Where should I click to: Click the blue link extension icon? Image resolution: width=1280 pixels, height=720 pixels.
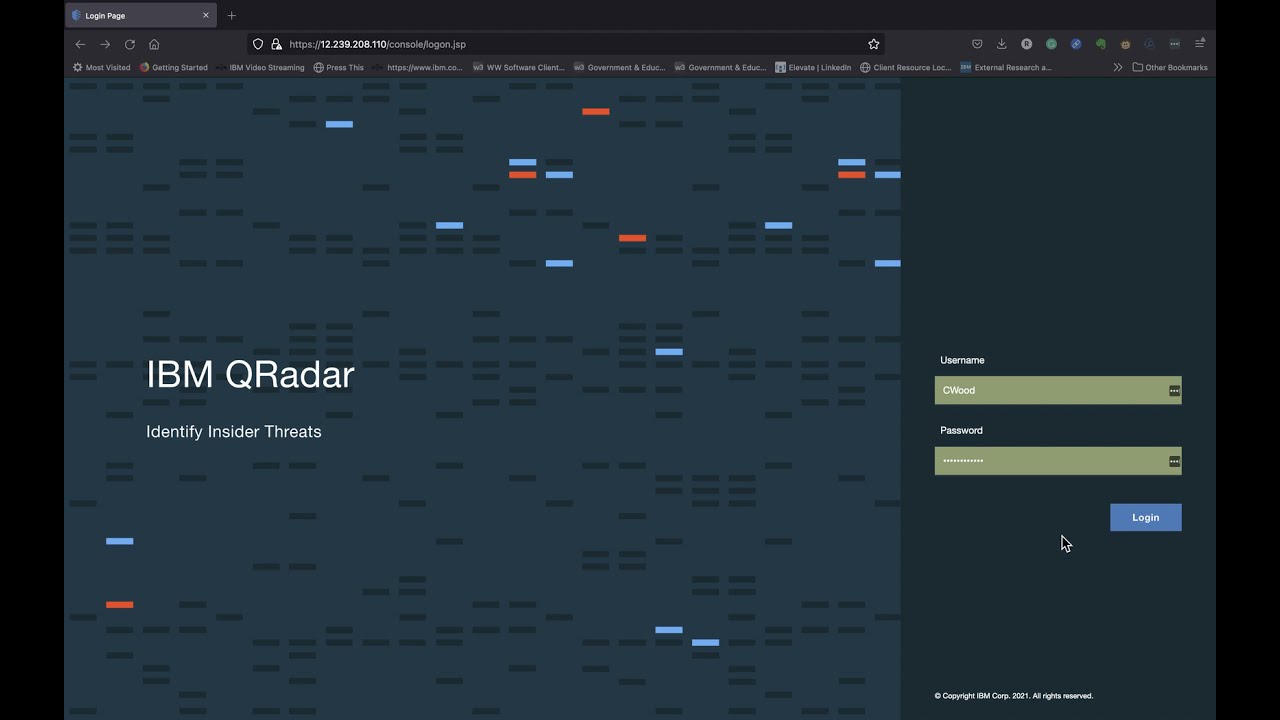(1076, 44)
